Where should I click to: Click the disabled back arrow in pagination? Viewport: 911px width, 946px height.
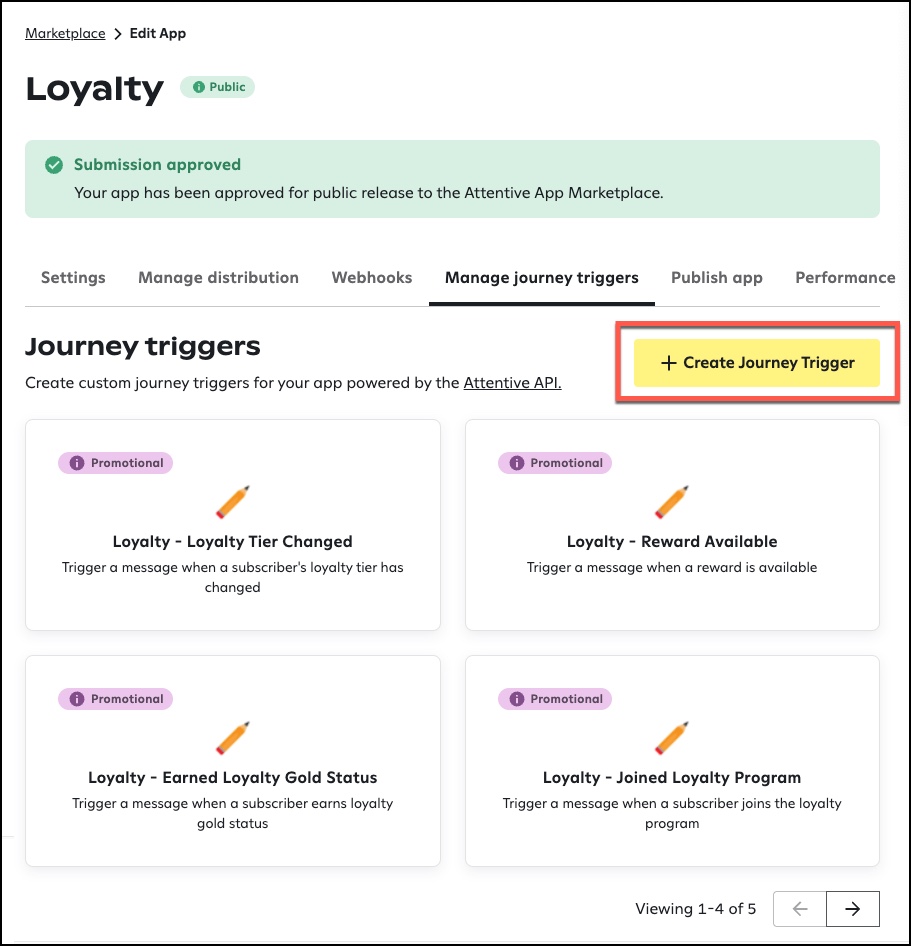coord(799,909)
